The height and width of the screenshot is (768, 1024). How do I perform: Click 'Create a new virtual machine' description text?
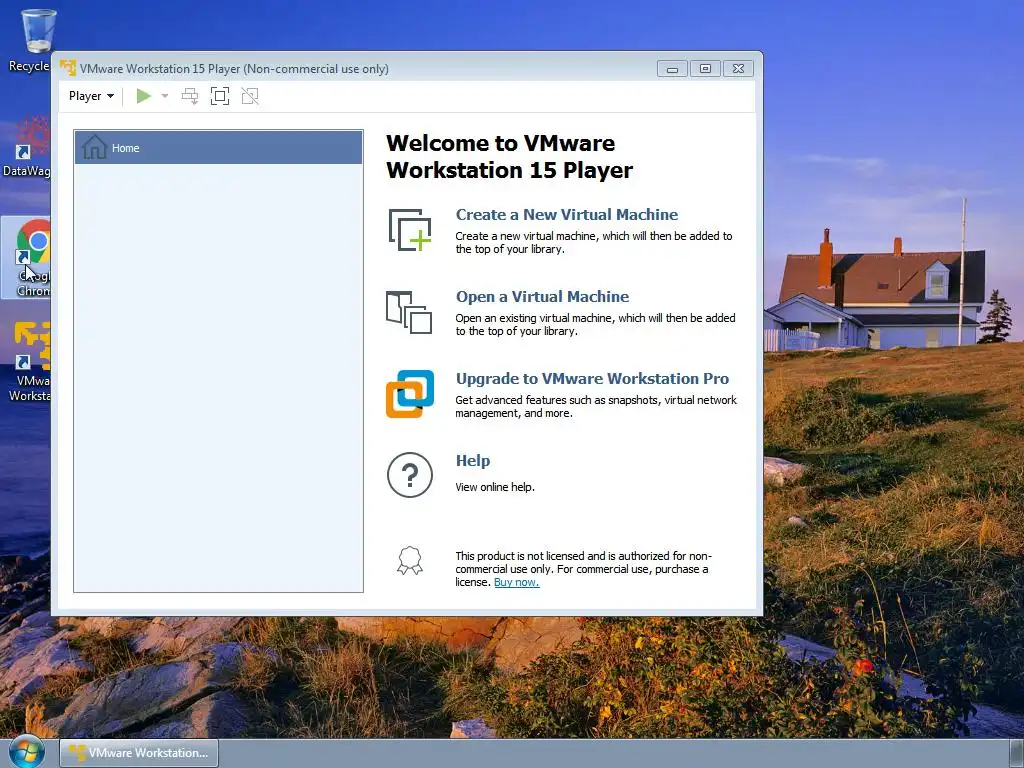[x=594, y=242]
